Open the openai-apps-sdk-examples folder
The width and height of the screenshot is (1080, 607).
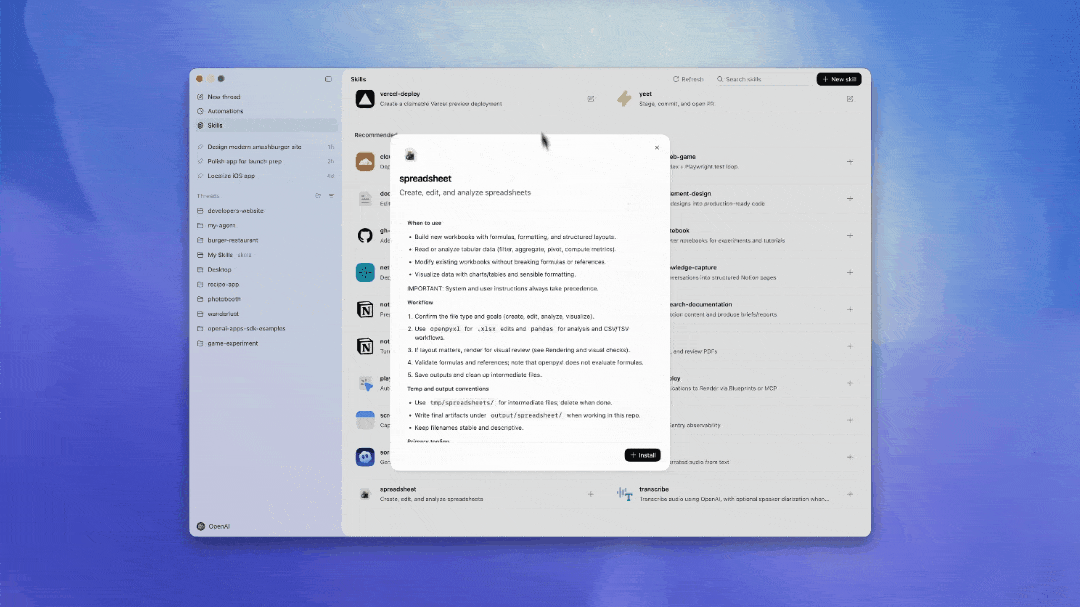pos(266,329)
